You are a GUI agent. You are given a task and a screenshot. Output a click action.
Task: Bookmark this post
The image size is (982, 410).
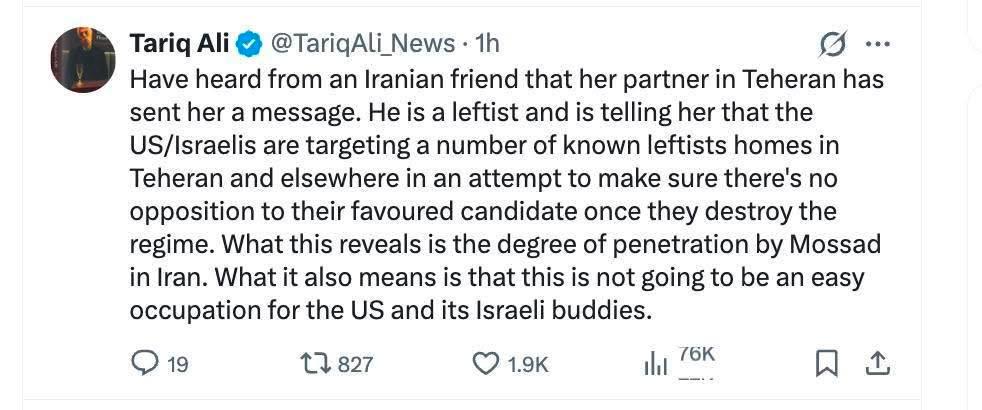coord(826,364)
